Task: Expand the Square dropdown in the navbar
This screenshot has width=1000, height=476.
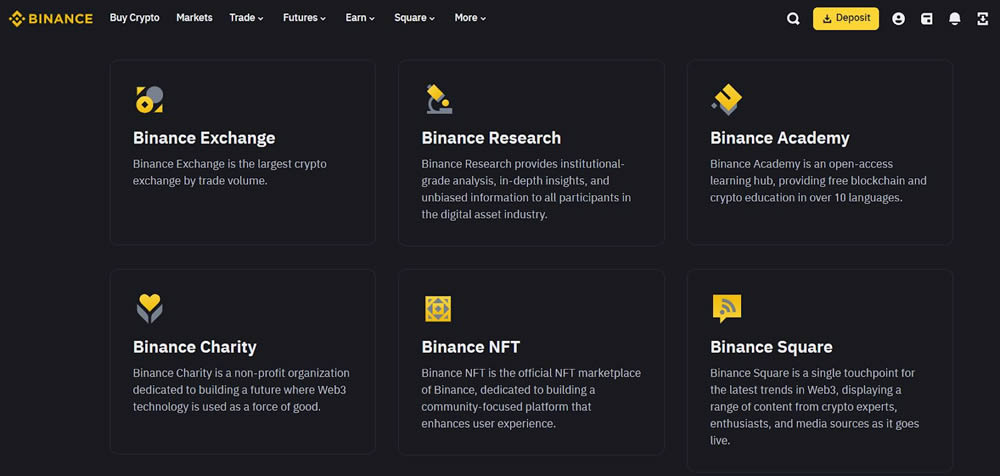Action: tap(414, 18)
